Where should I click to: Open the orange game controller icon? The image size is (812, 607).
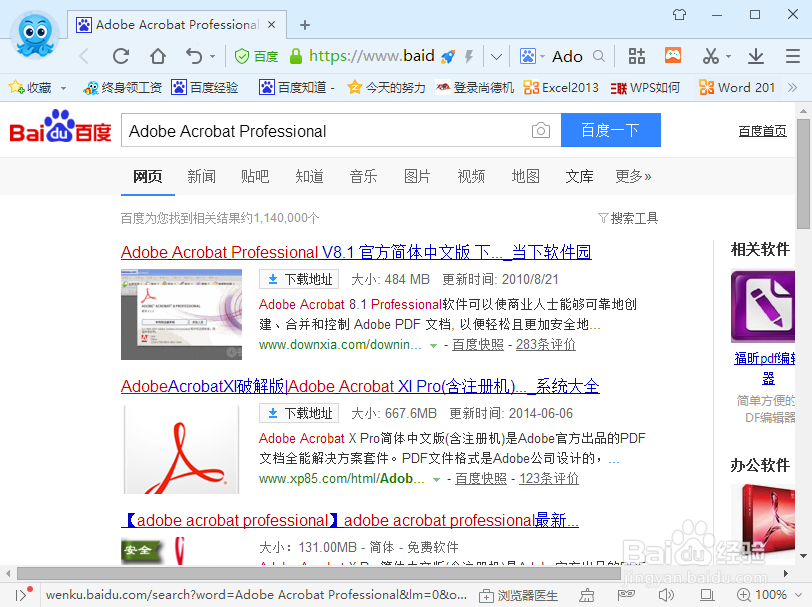point(673,55)
